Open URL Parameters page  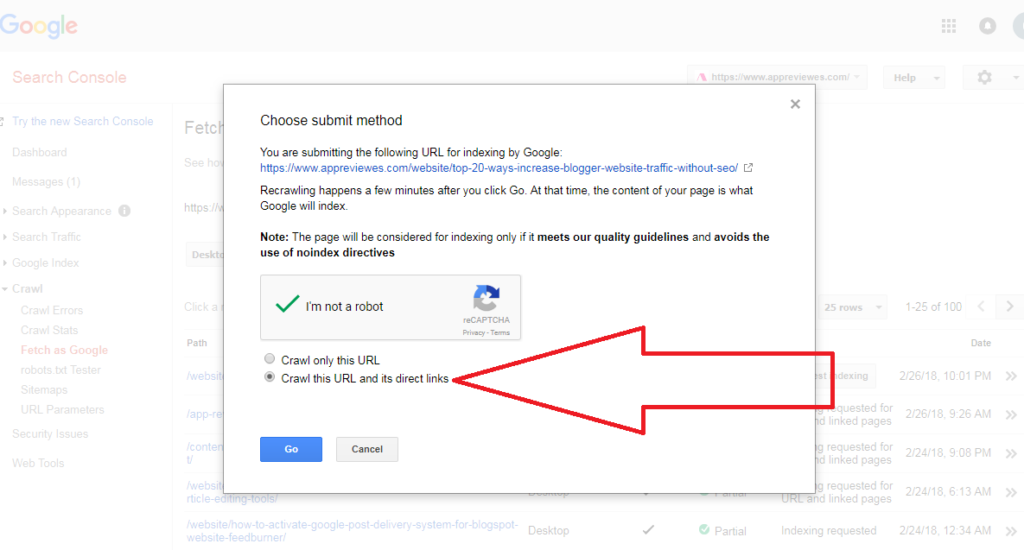62,410
